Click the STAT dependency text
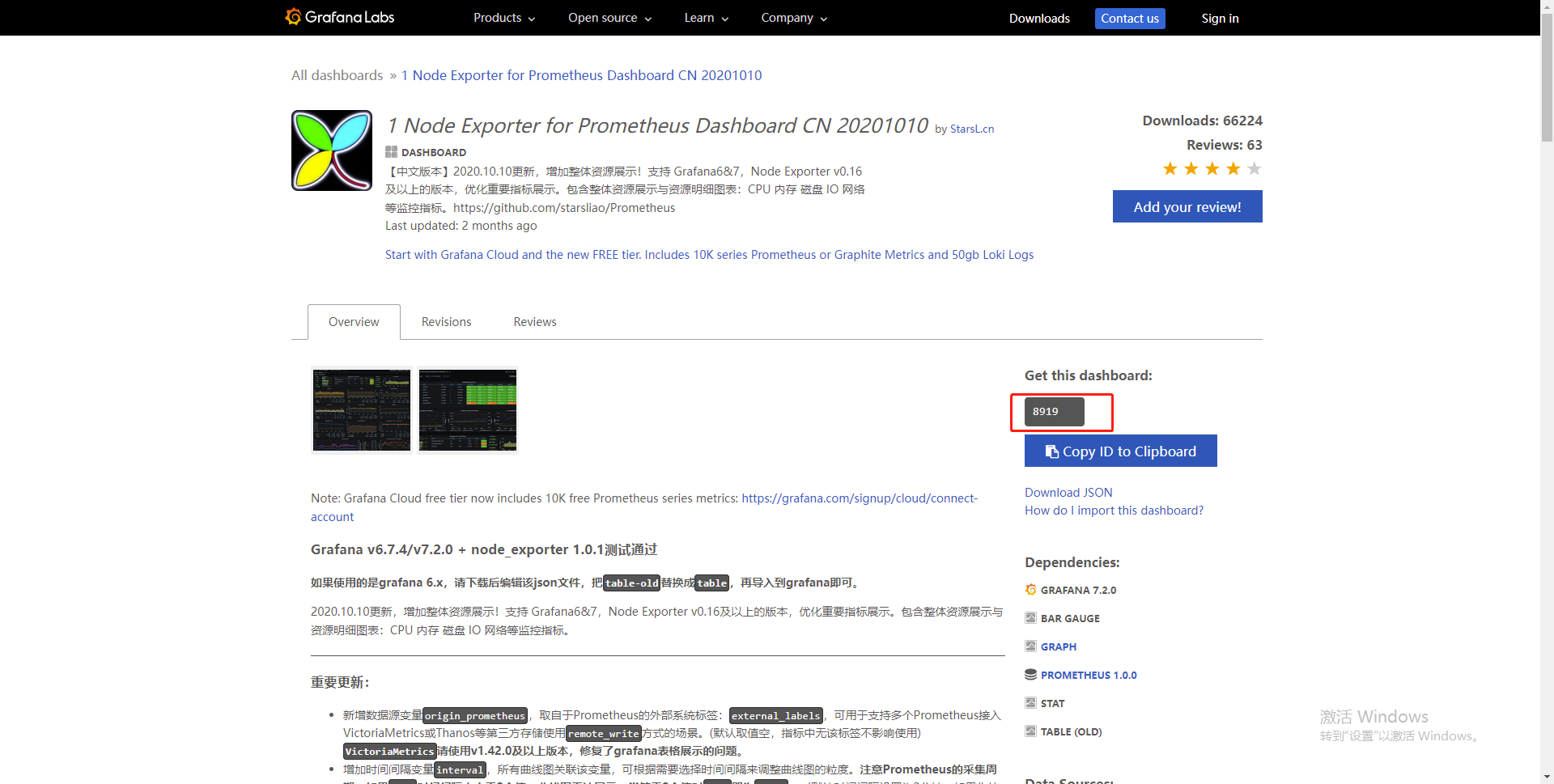The height and width of the screenshot is (784, 1554). [x=1052, y=703]
